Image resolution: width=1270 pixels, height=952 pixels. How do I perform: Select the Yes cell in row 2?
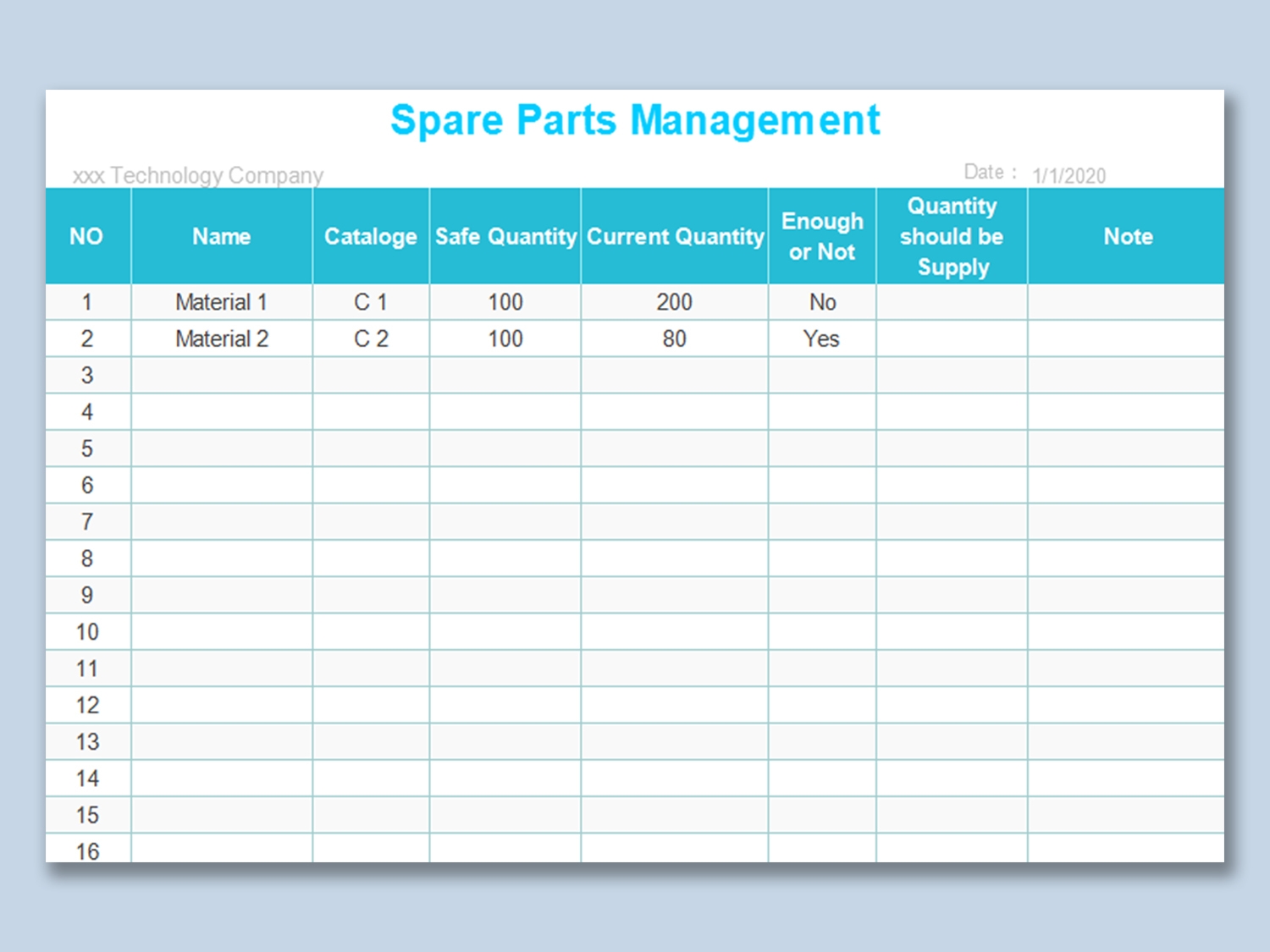(821, 338)
